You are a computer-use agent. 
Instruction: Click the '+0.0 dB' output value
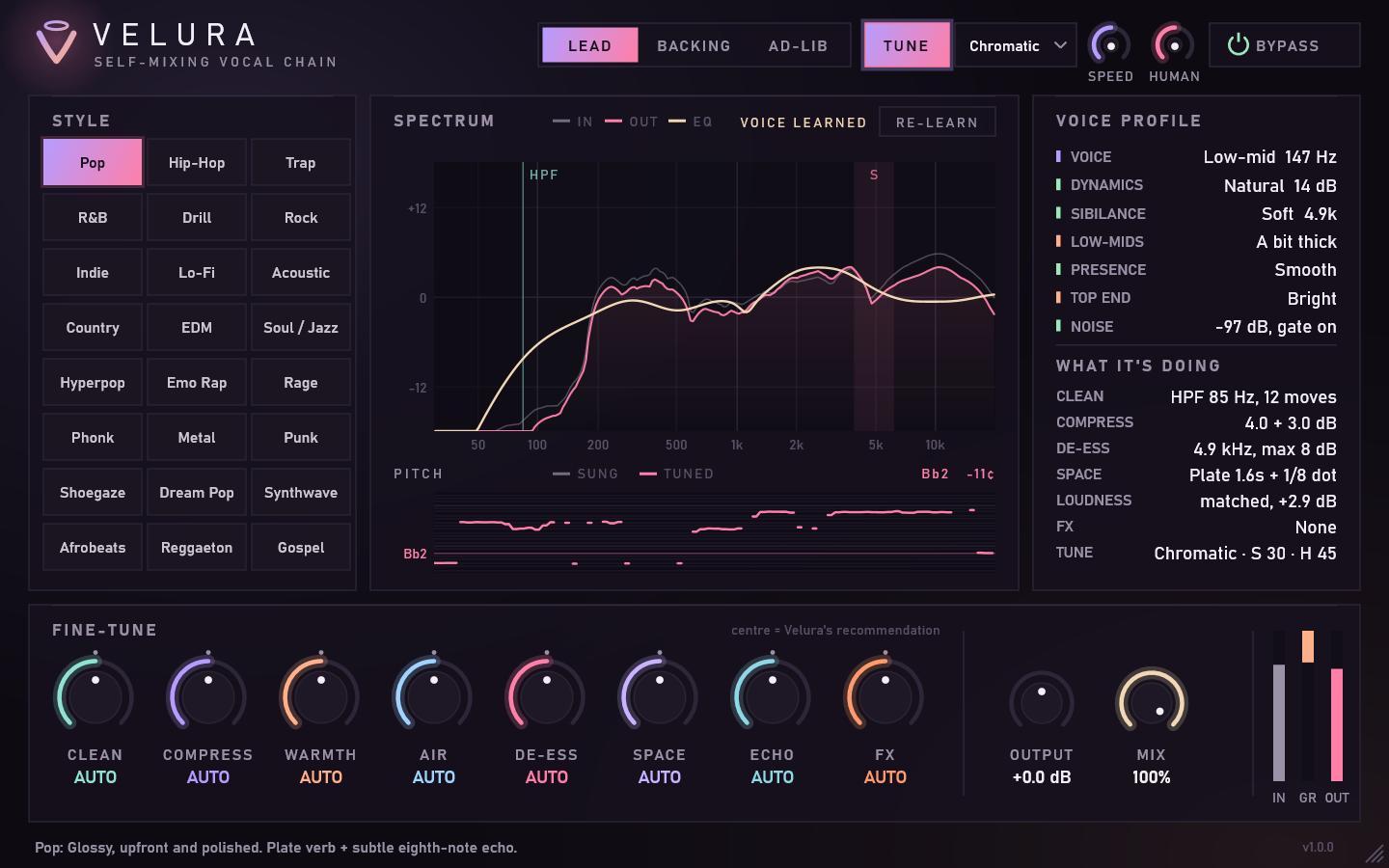(x=1041, y=777)
